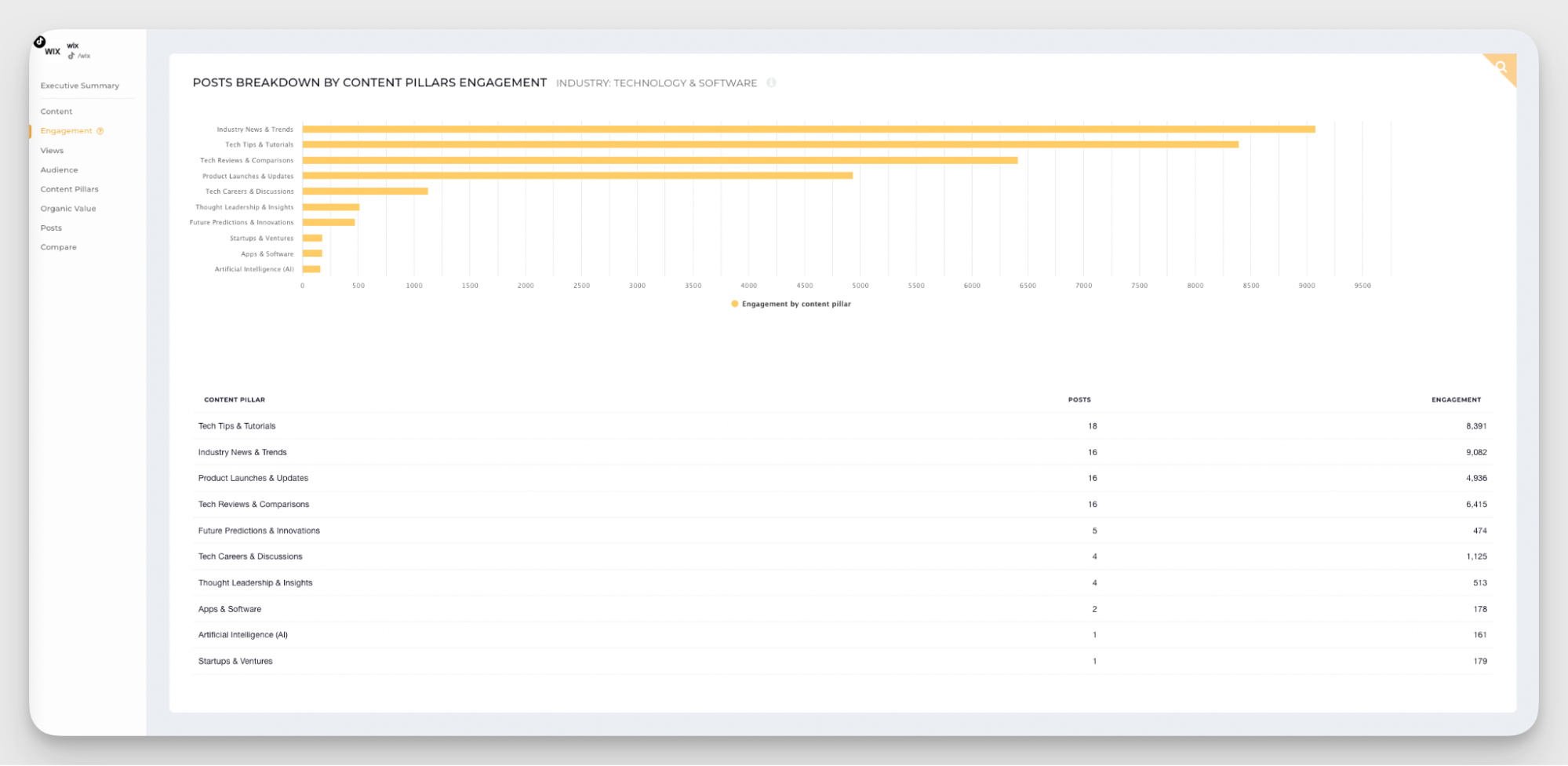Click the TikTok note icon beside /wix handle

click(71, 56)
